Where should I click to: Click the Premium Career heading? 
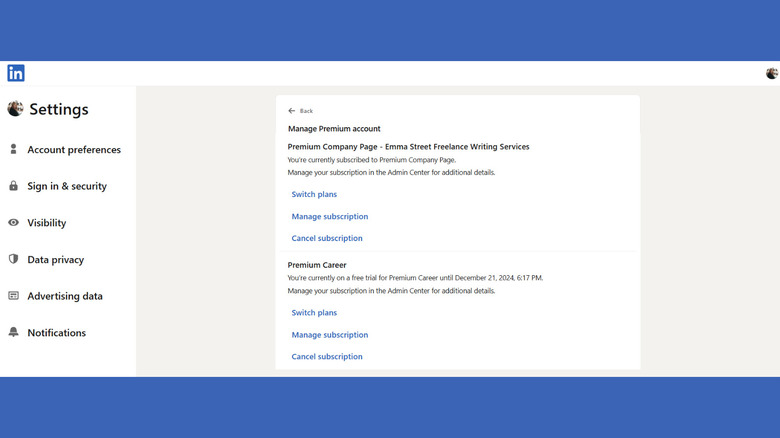tap(316, 265)
